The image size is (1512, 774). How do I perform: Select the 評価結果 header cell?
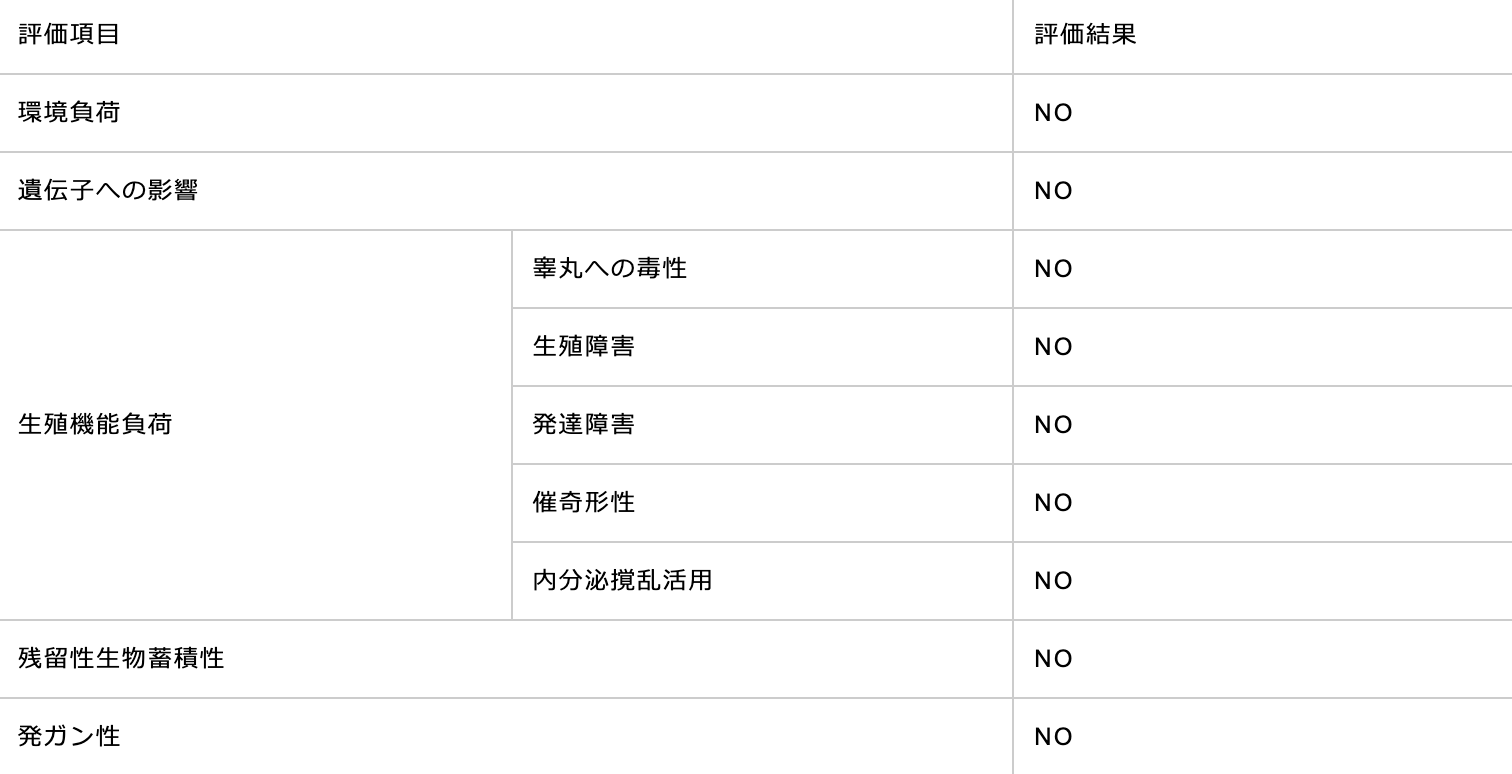1263,36
